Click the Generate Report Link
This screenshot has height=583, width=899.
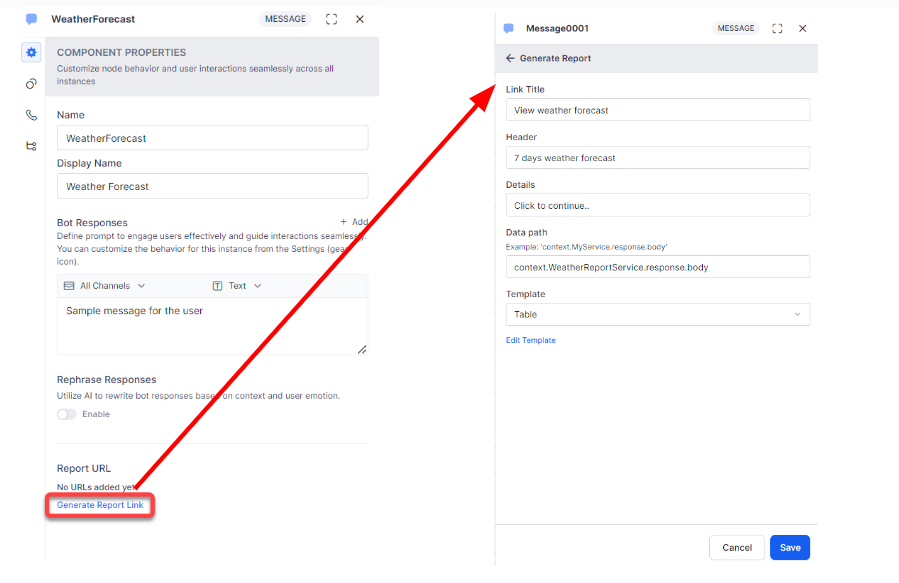coord(100,505)
